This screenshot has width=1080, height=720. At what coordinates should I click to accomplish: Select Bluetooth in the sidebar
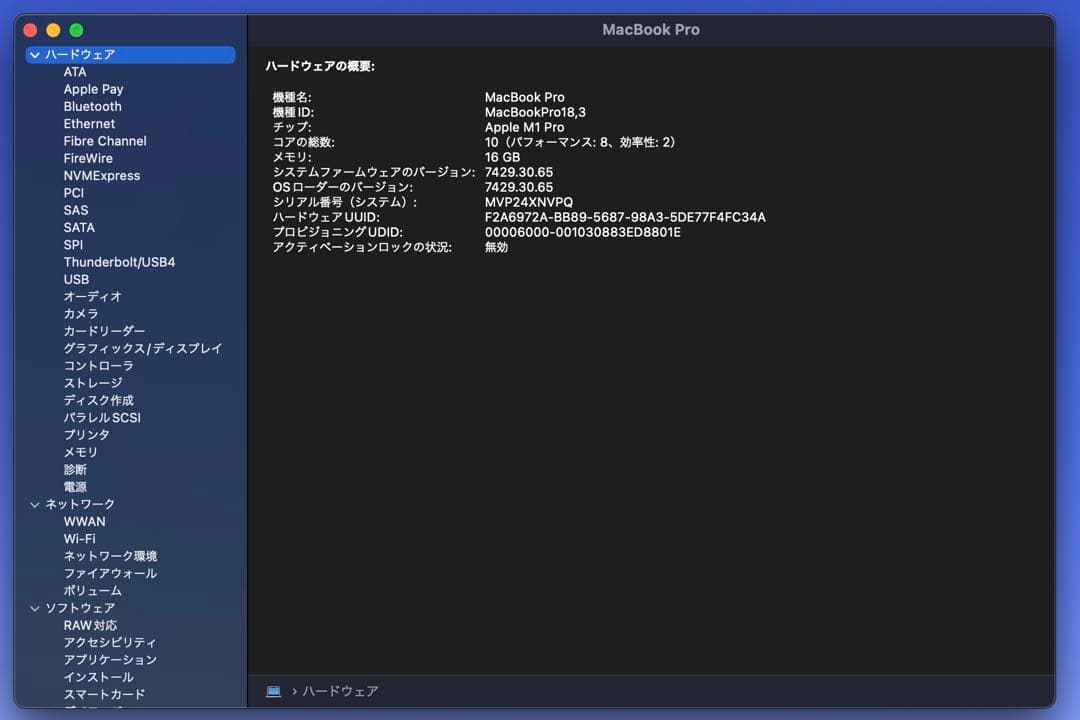[92, 106]
